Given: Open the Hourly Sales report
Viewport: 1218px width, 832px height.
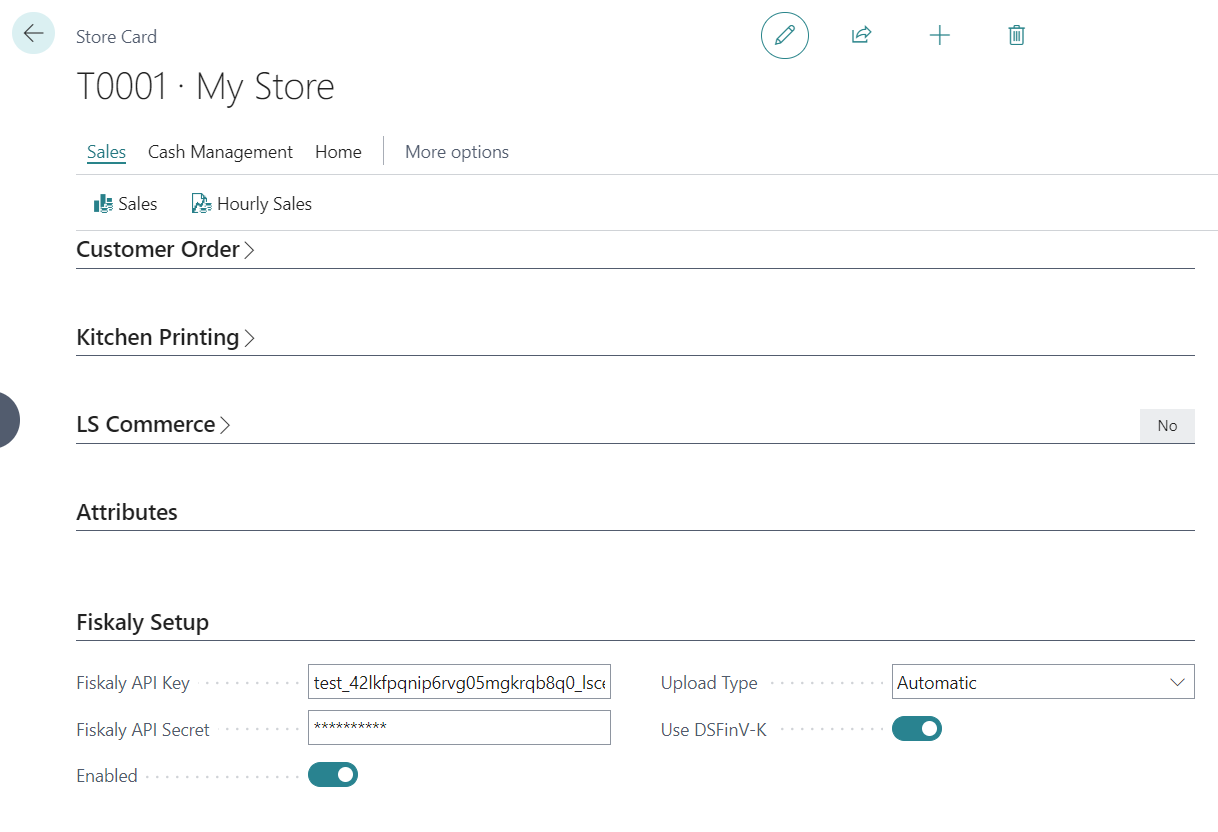Looking at the screenshot, I should (252, 204).
